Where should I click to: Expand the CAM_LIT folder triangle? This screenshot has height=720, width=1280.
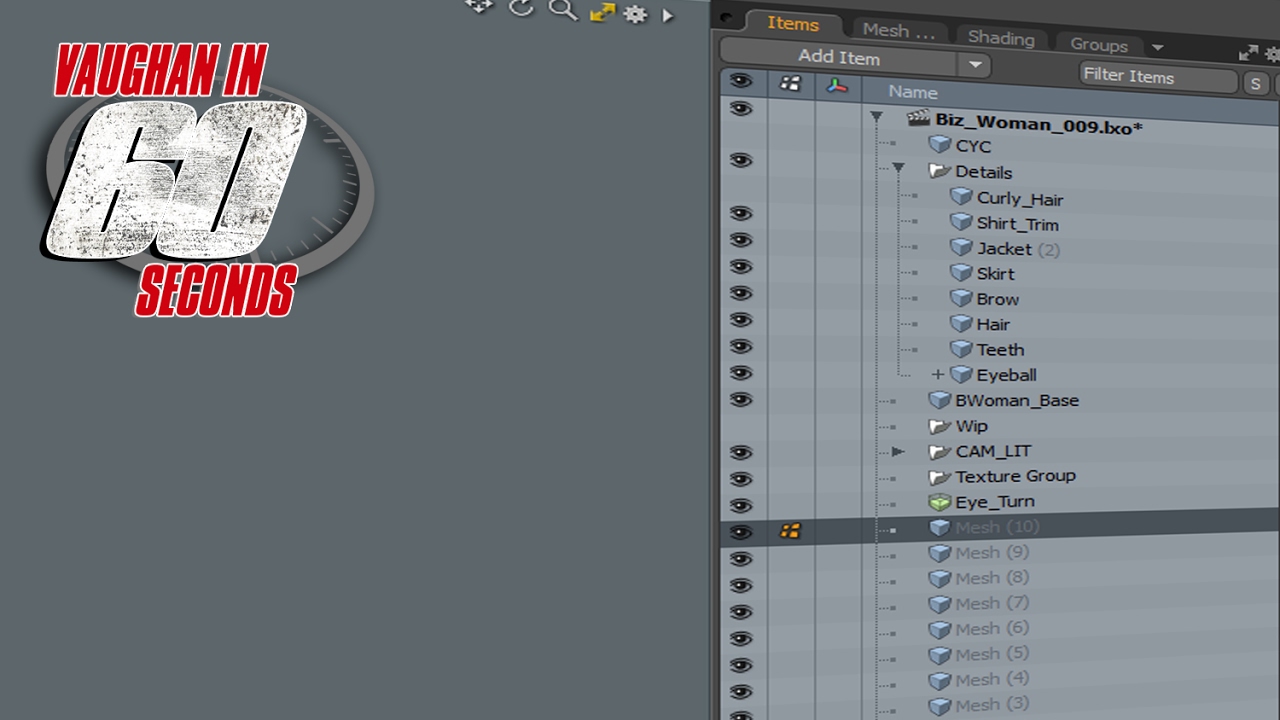[898, 451]
